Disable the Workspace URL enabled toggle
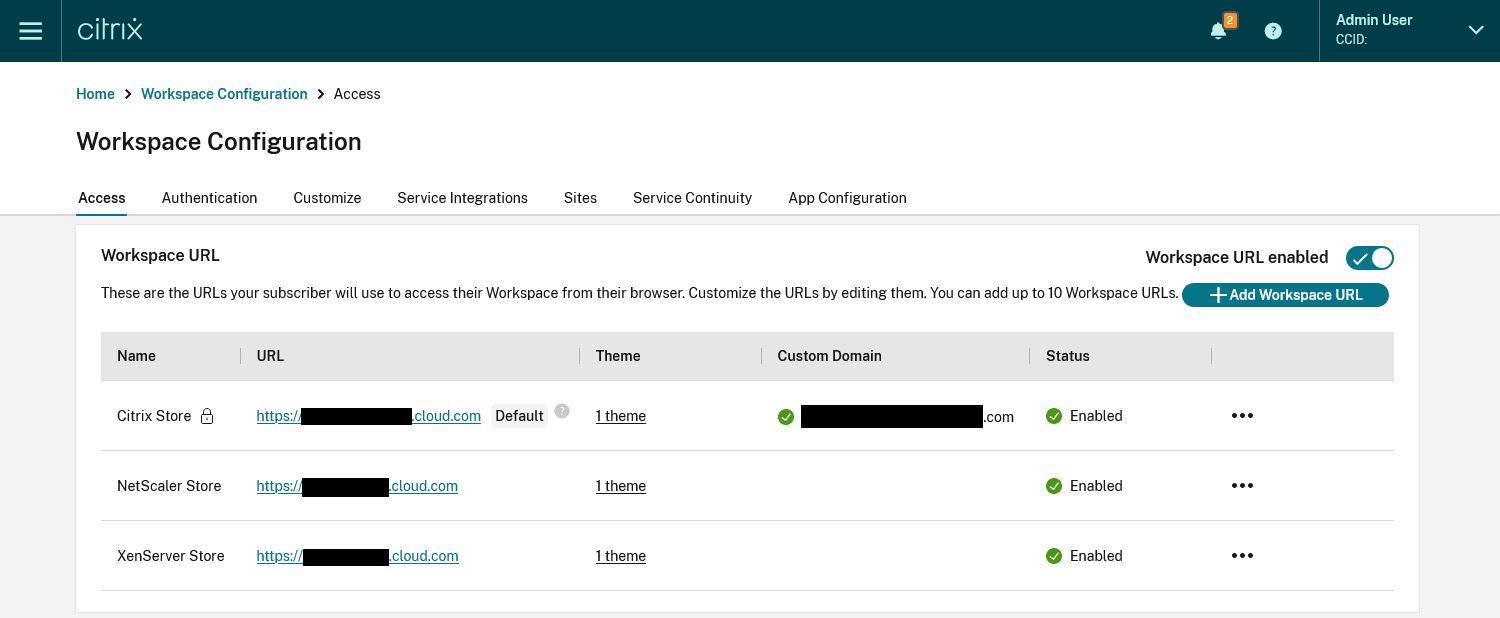The height and width of the screenshot is (618, 1500). point(1369,258)
